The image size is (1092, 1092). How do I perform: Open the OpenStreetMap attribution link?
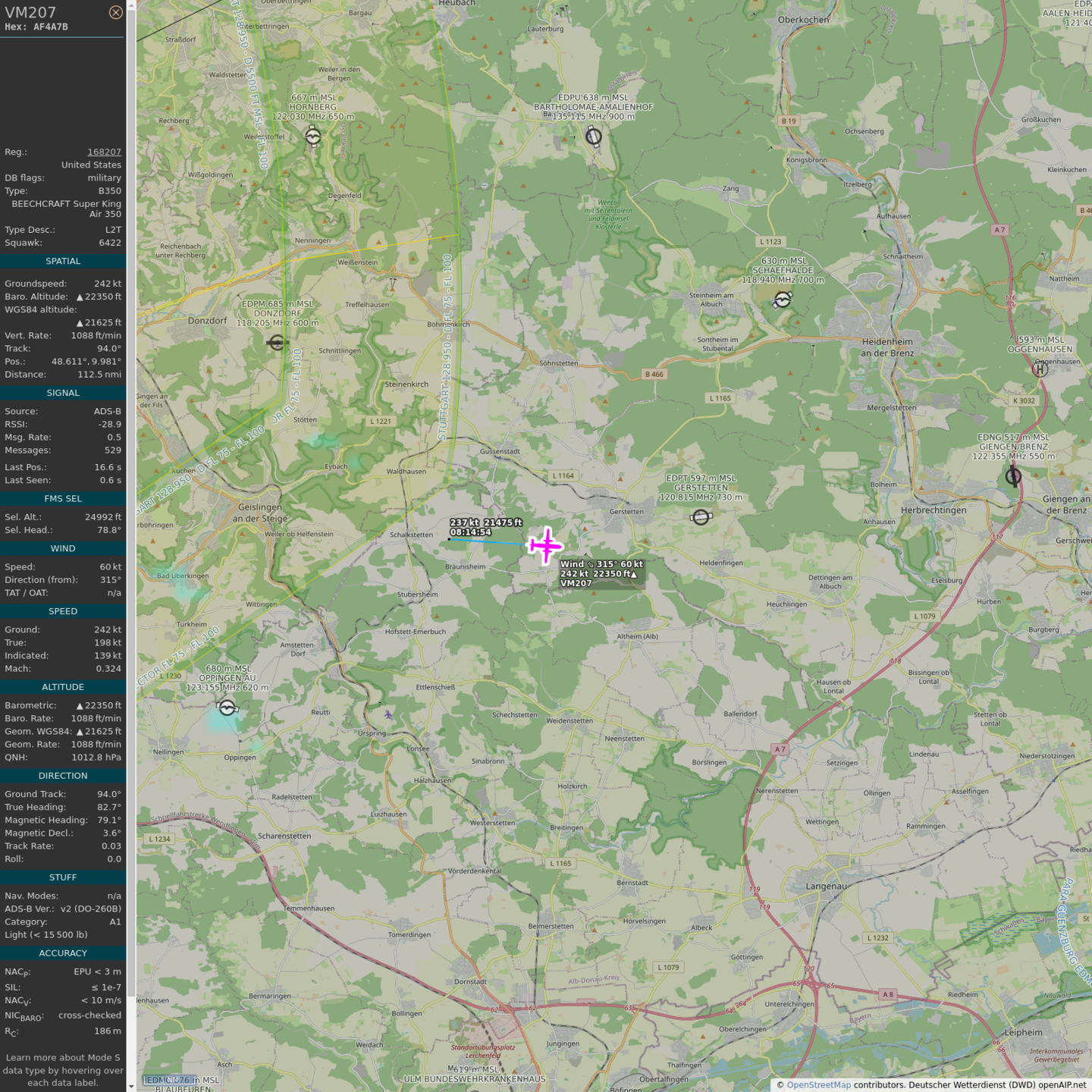(x=818, y=1085)
